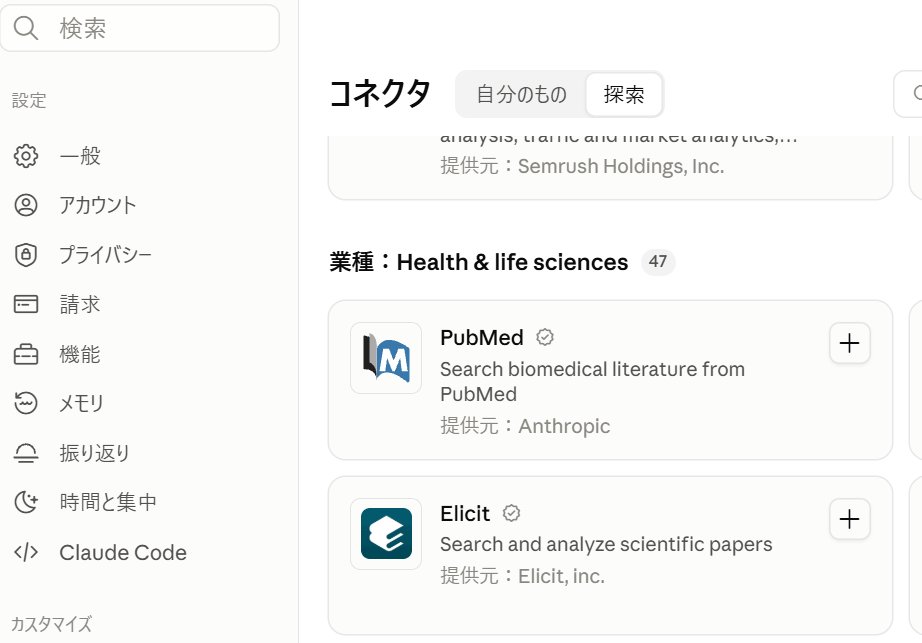The image size is (922, 643).
Task: Open アカウント settings page
Action: tap(98, 205)
